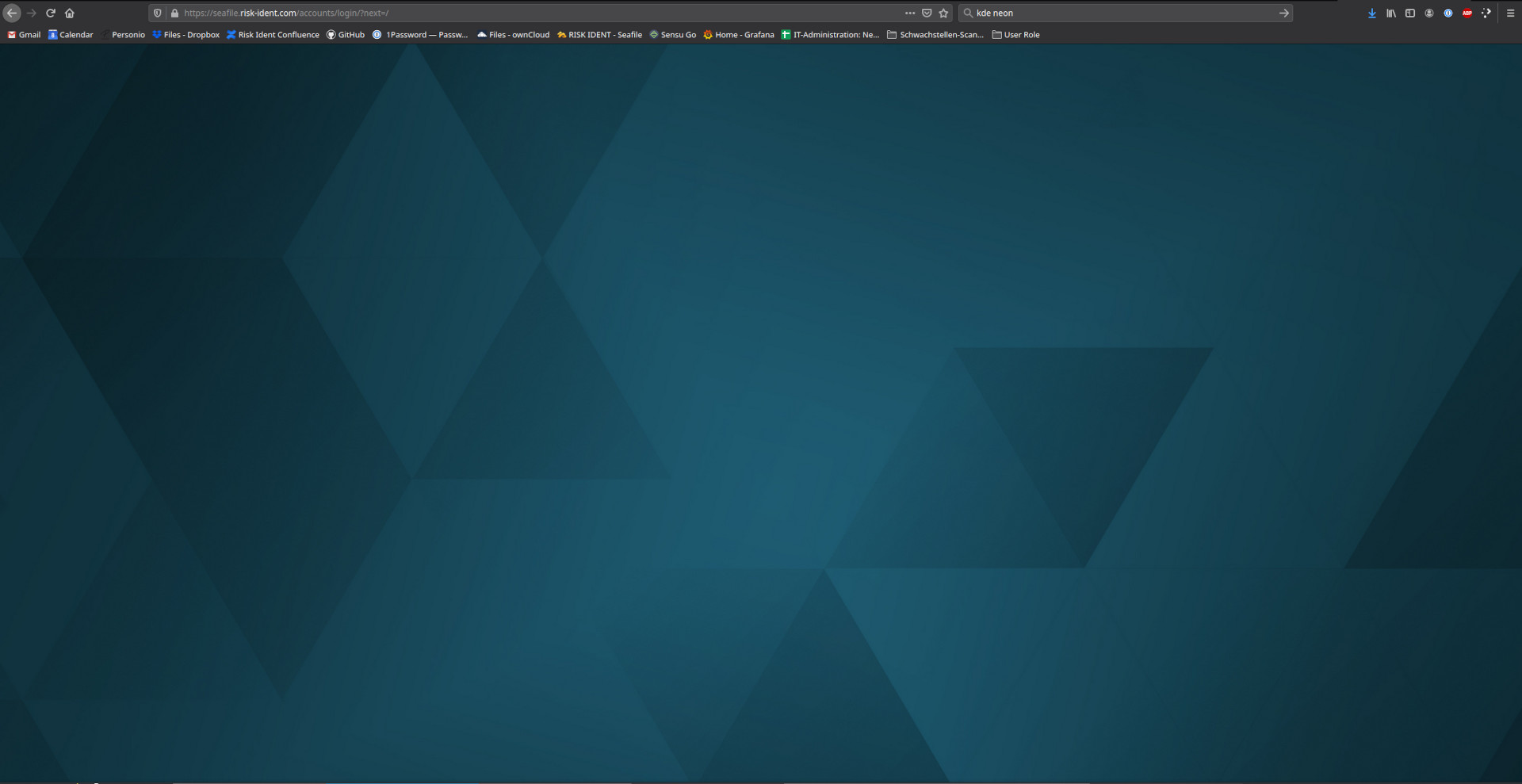Open the browser home page

70,13
